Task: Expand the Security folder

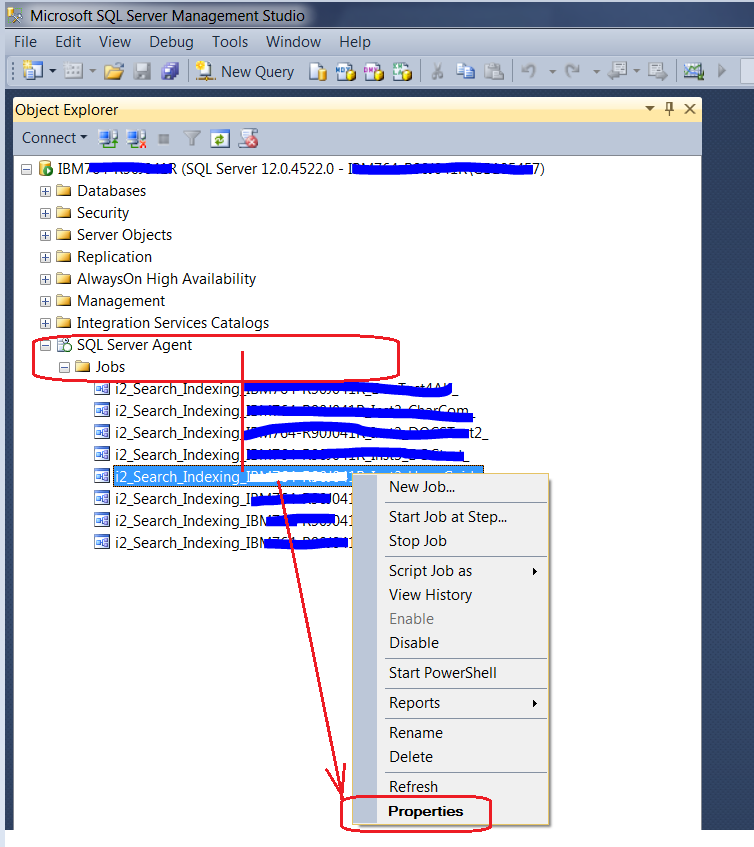Action: 45,213
